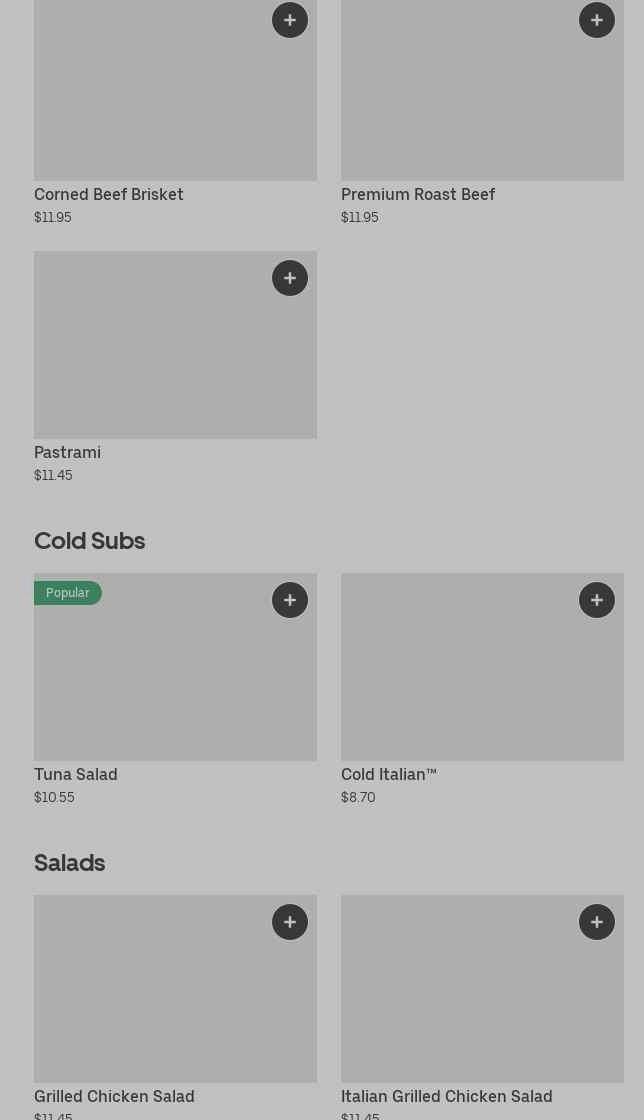This screenshot has width=644, height=1120.
Task: Add Tuna Salad using plus button
Action: (290, 600)
